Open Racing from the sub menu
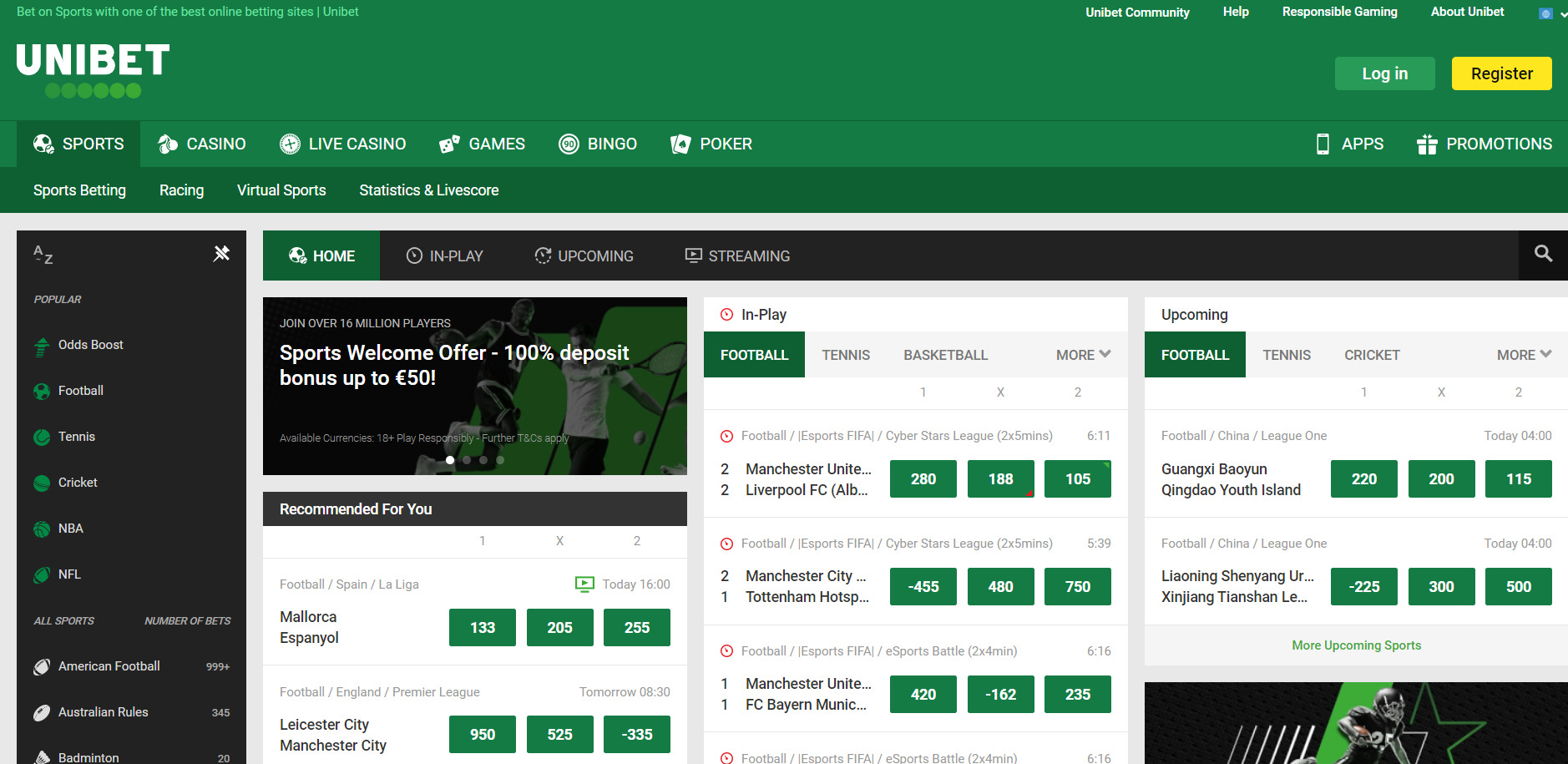The image size is (1568, 764). click(x=181, y=190)
